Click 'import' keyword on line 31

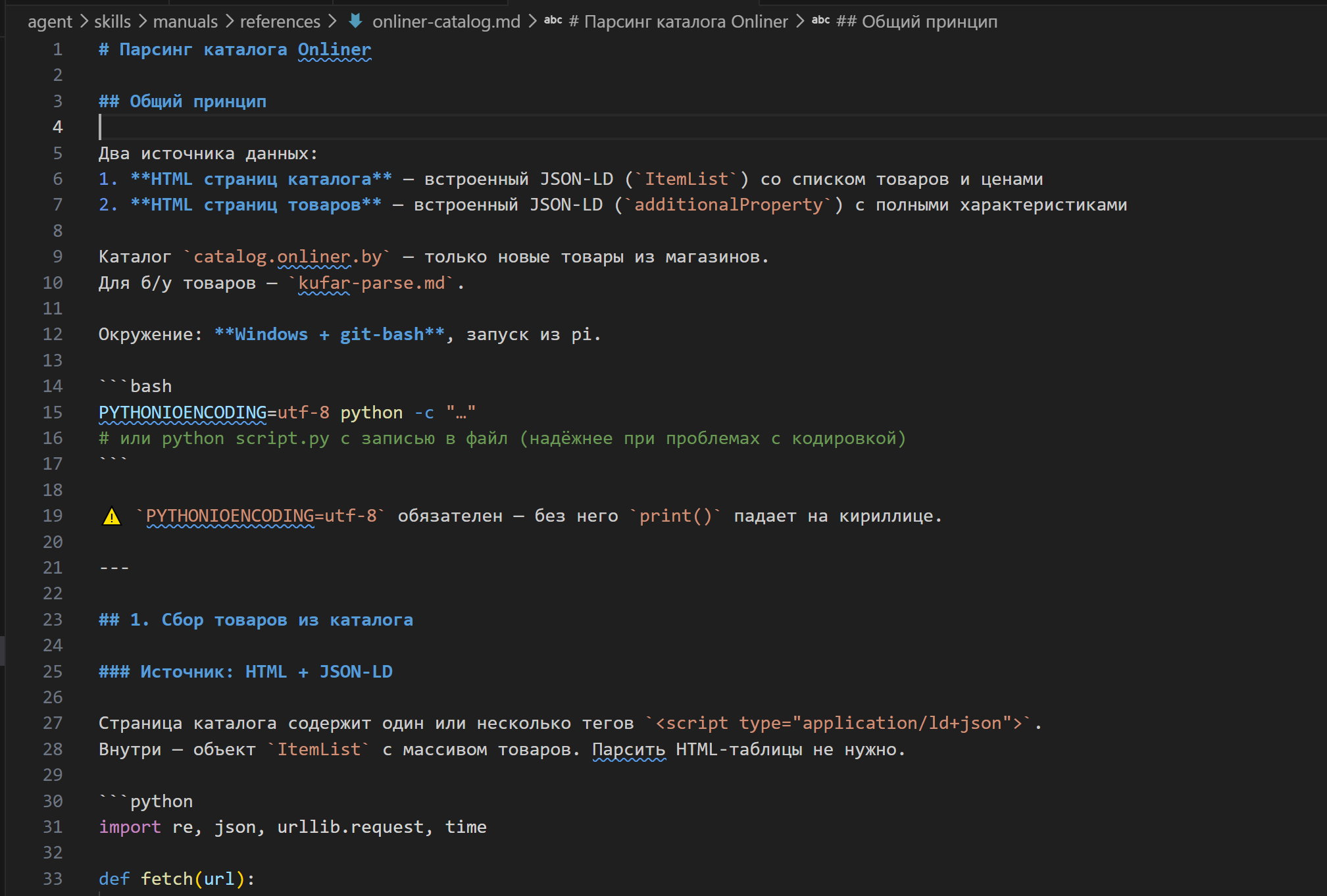click(x=130, y=828)
